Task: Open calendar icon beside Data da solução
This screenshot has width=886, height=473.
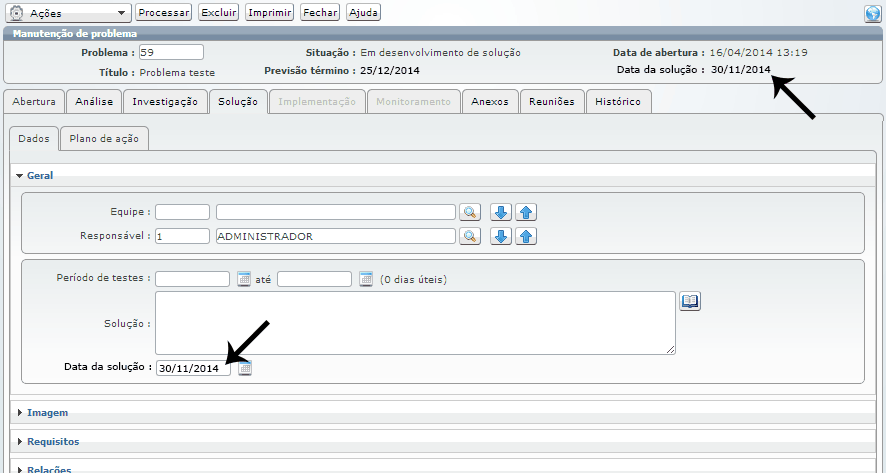Action: pyautogui.click(x=246, y=368)
